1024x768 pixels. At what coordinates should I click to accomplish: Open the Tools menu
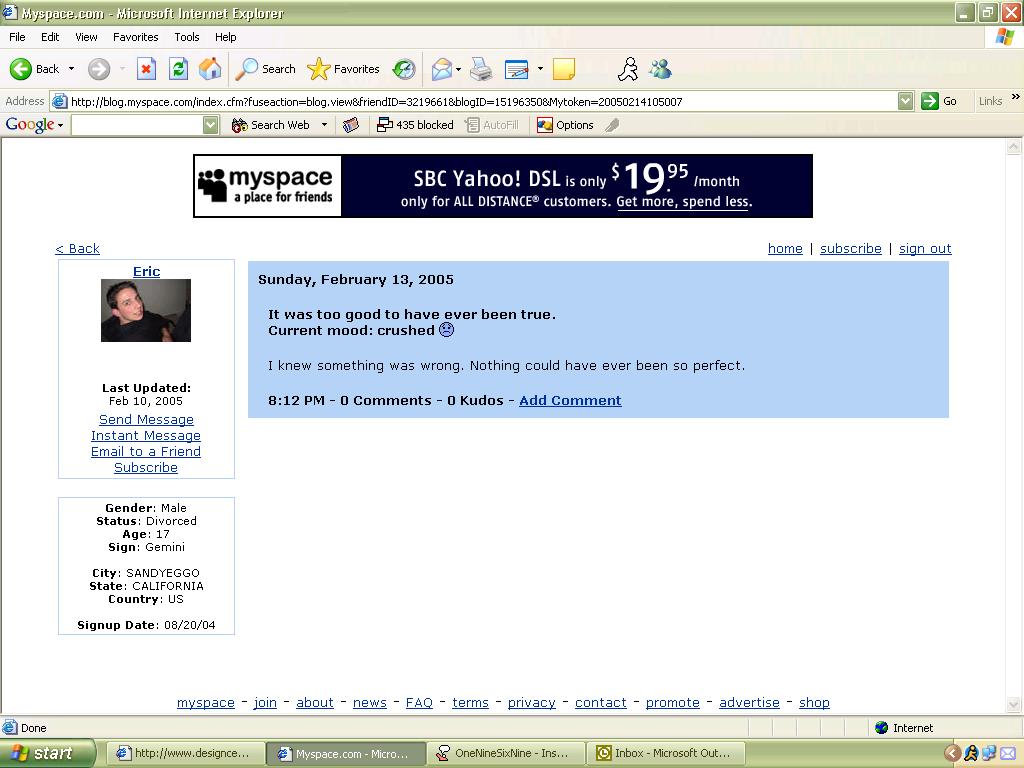(x=187, y=37)
